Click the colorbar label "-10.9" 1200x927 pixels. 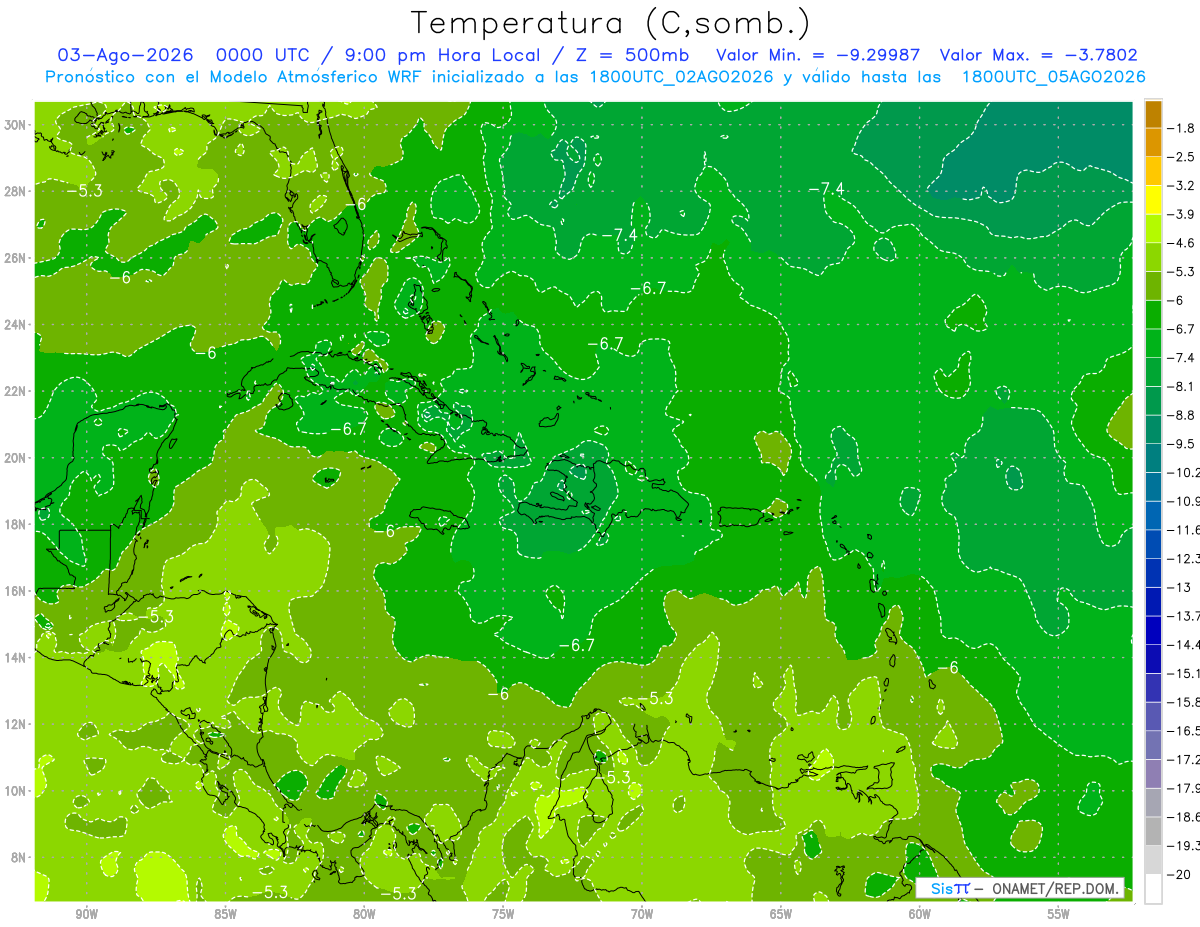[1183, 501]
